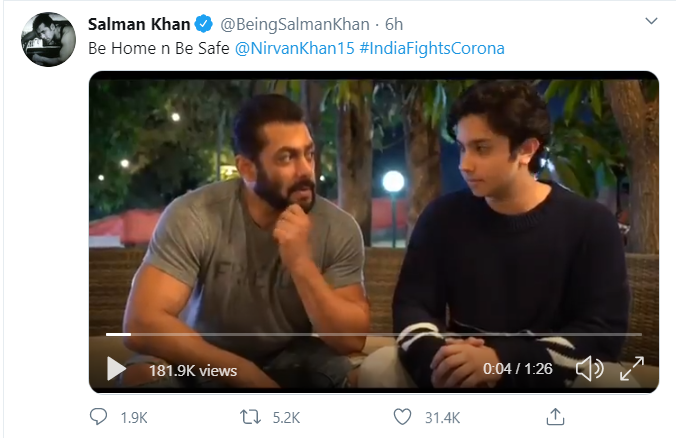Mute the video with the speaker icon

coord(589,370)
